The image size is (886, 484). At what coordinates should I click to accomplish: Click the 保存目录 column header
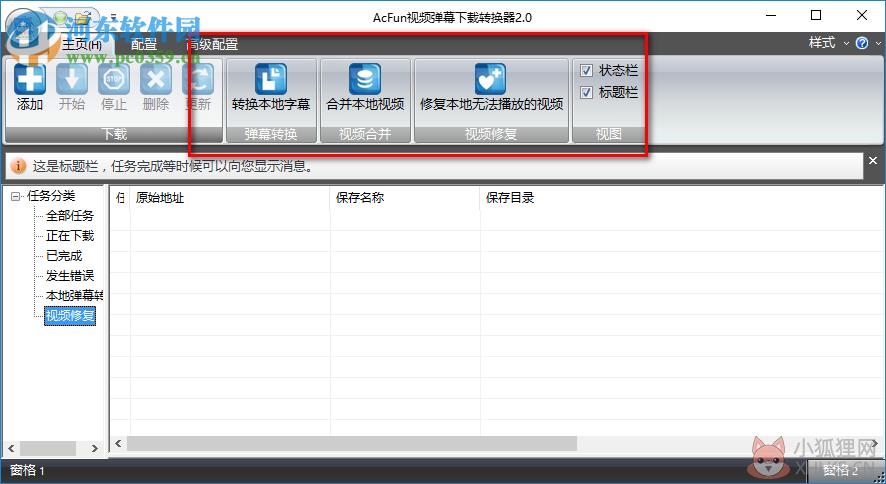(681, 198)
